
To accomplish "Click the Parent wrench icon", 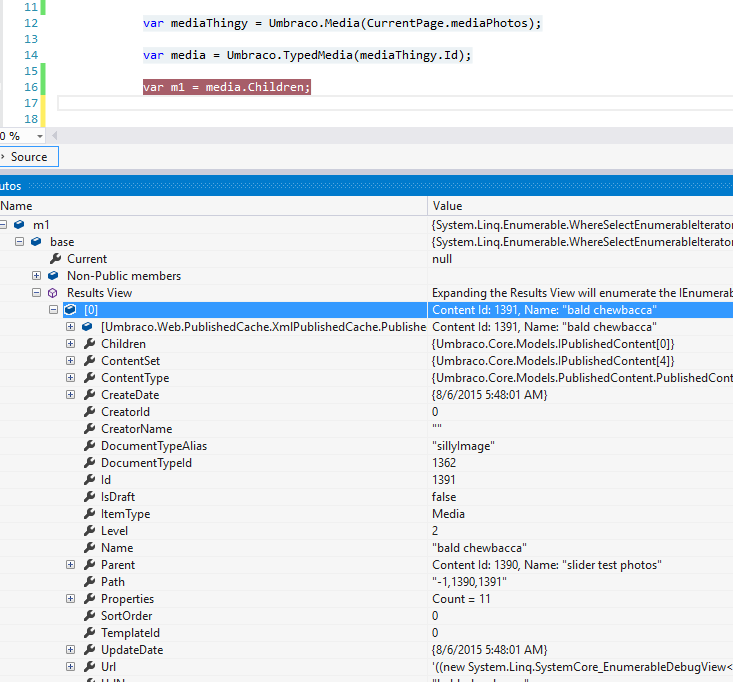I will pyautogui.click(x=90, y=565).
